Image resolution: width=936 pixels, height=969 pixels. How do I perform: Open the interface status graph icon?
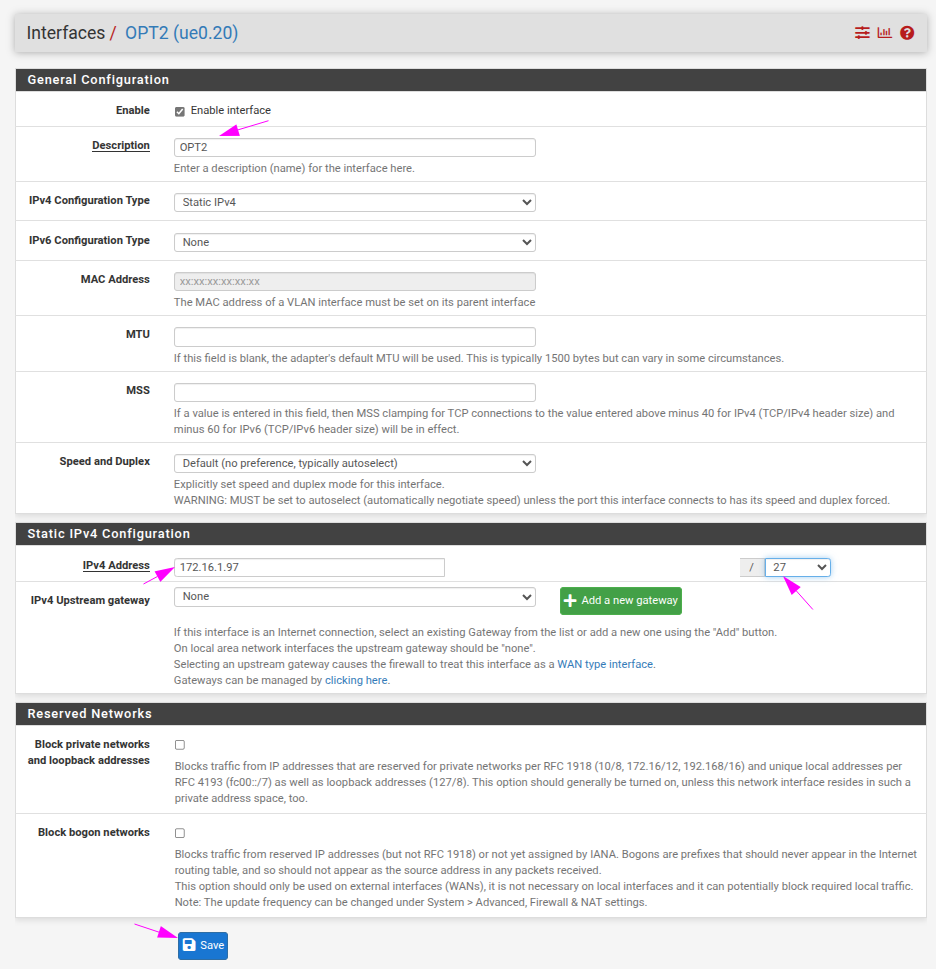pyautogui.click(x=884, y=33)
